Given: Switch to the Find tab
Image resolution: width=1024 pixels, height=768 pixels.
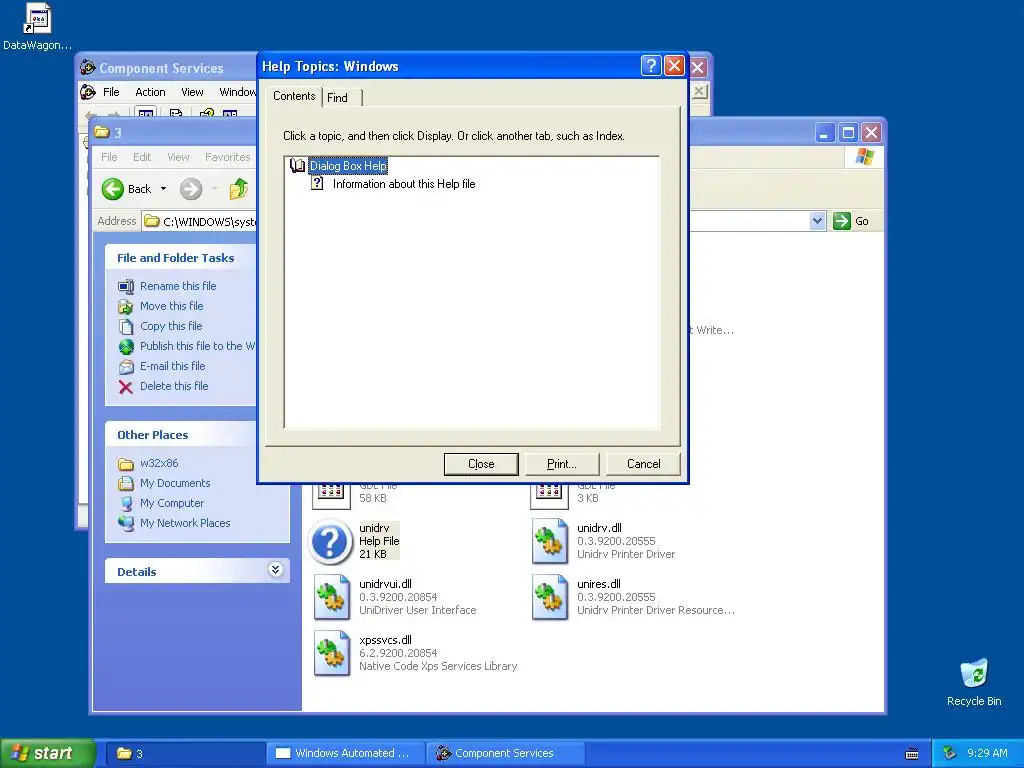Looking at the screenshot, I should tap(338, 98).
